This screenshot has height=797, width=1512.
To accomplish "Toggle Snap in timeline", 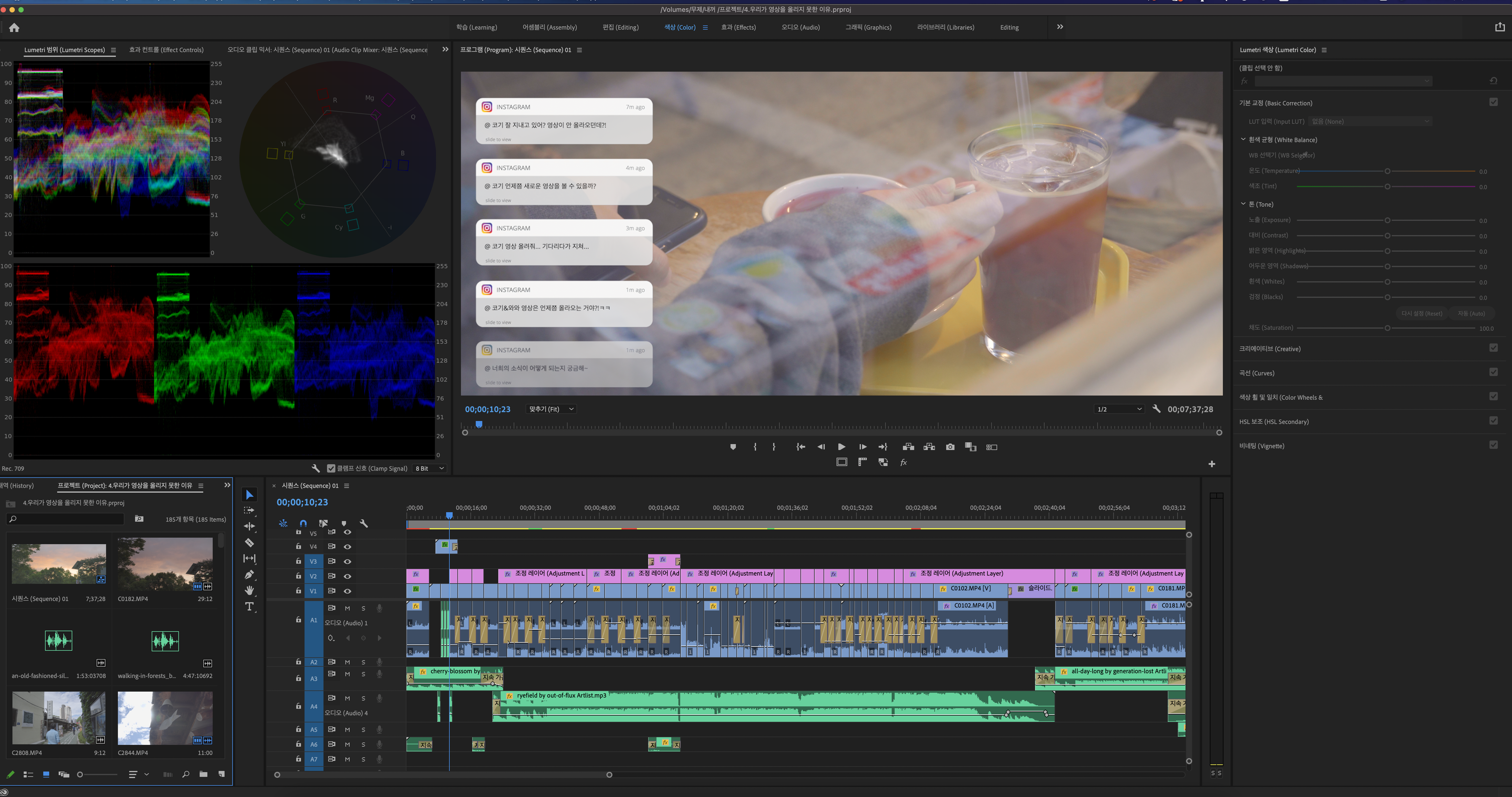I will [303, 523].
